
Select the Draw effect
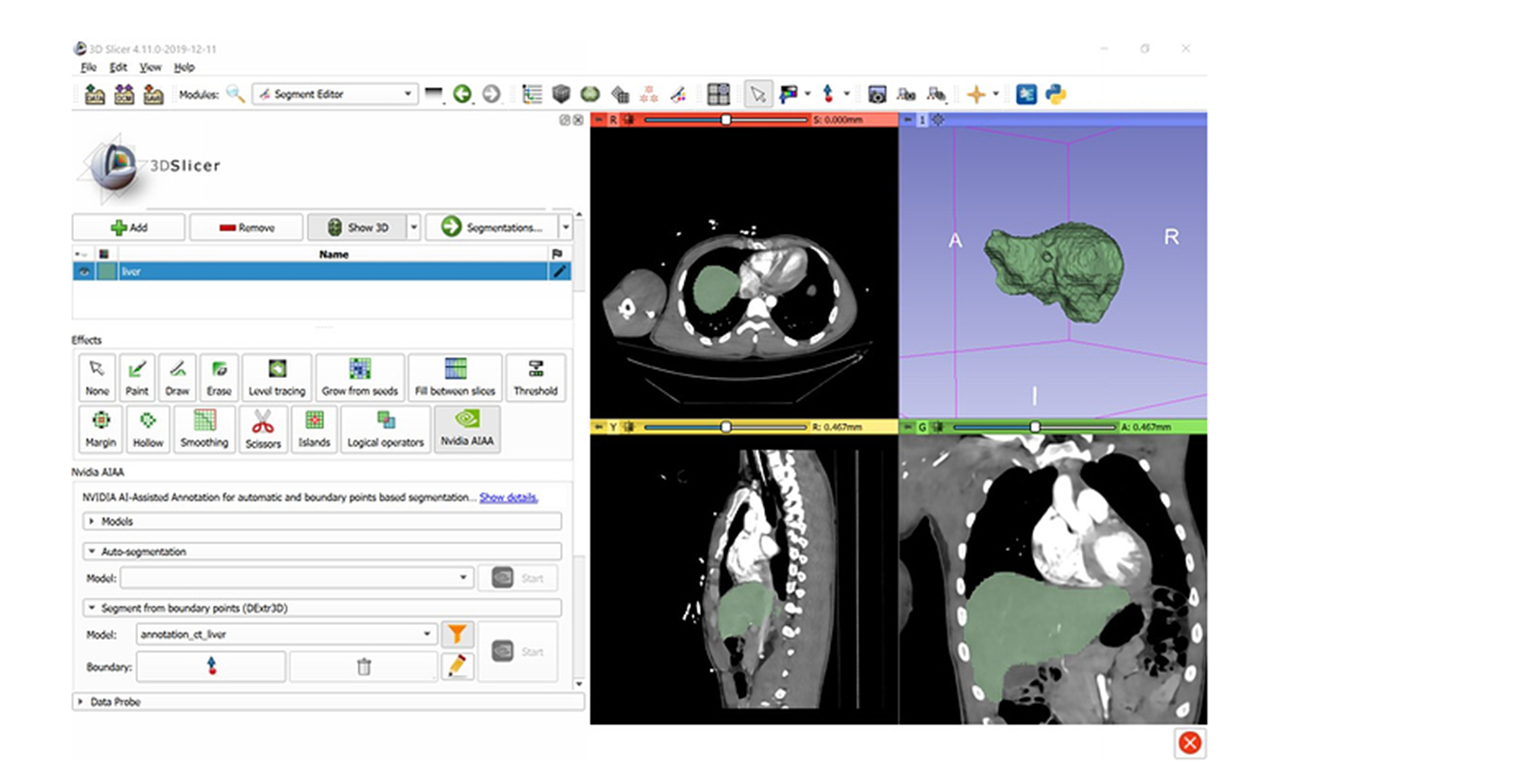178,377
